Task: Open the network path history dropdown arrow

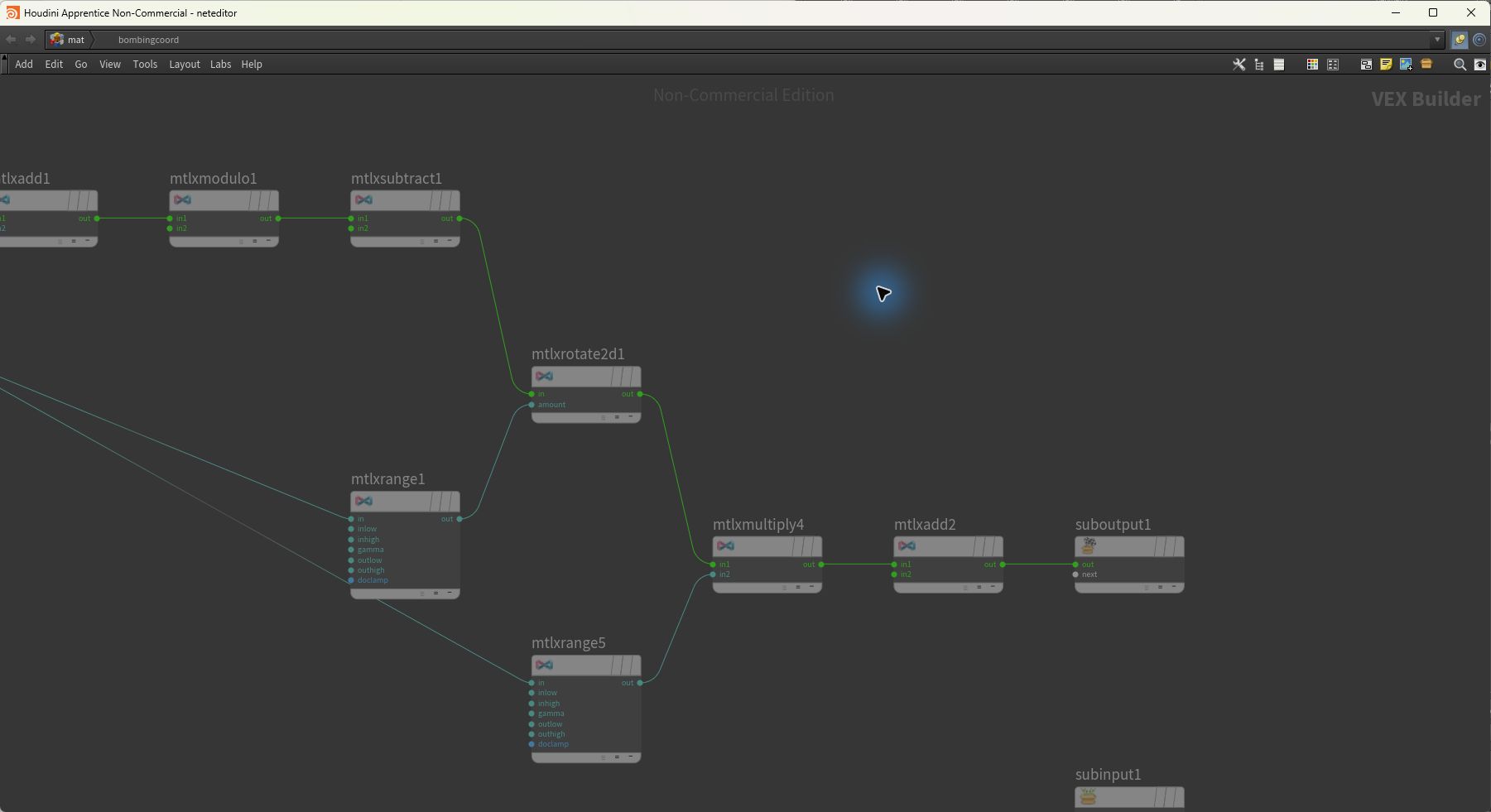Action: coord(1437,40)
